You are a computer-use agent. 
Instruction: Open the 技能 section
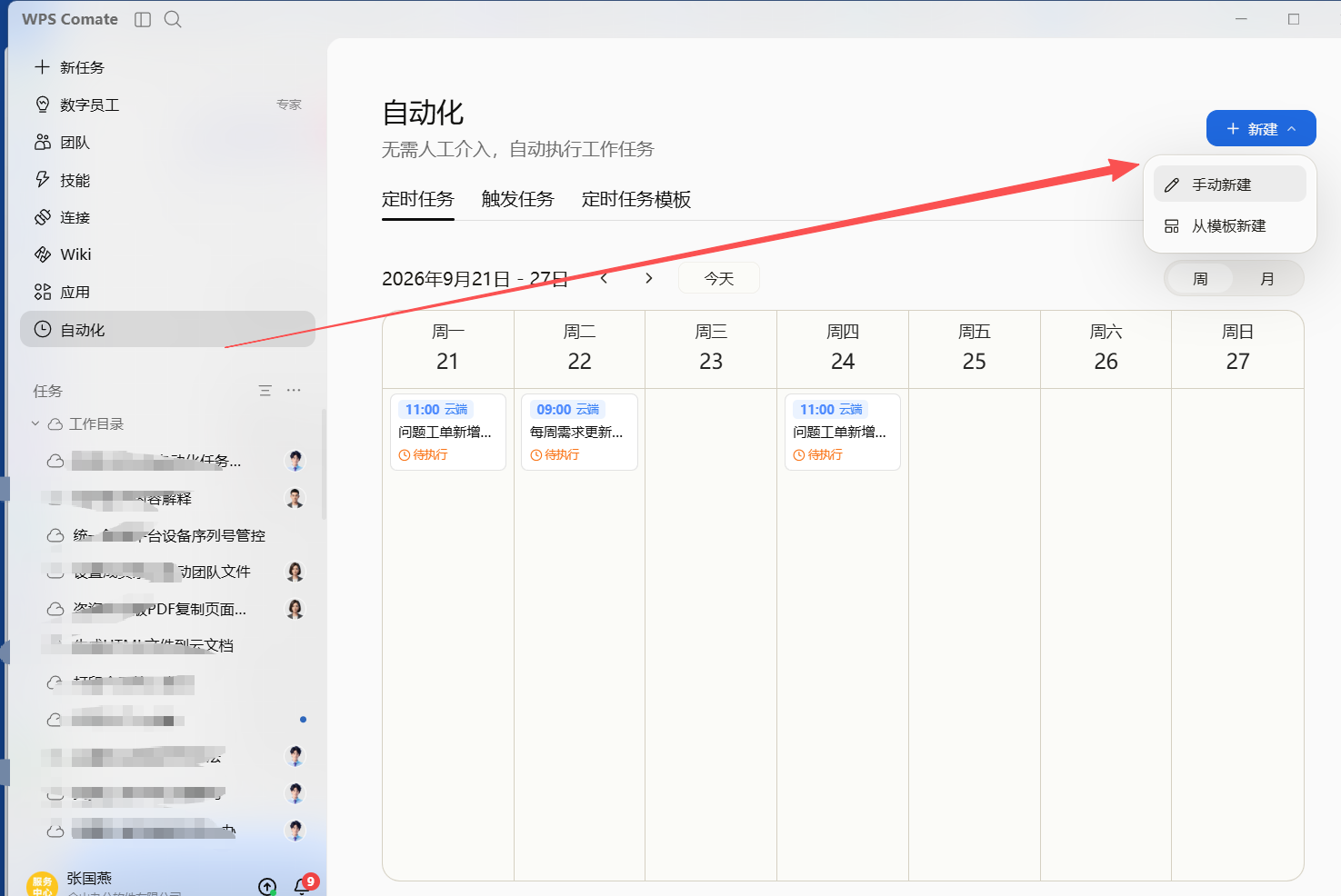pyautogui.click(x=167, y=180)
